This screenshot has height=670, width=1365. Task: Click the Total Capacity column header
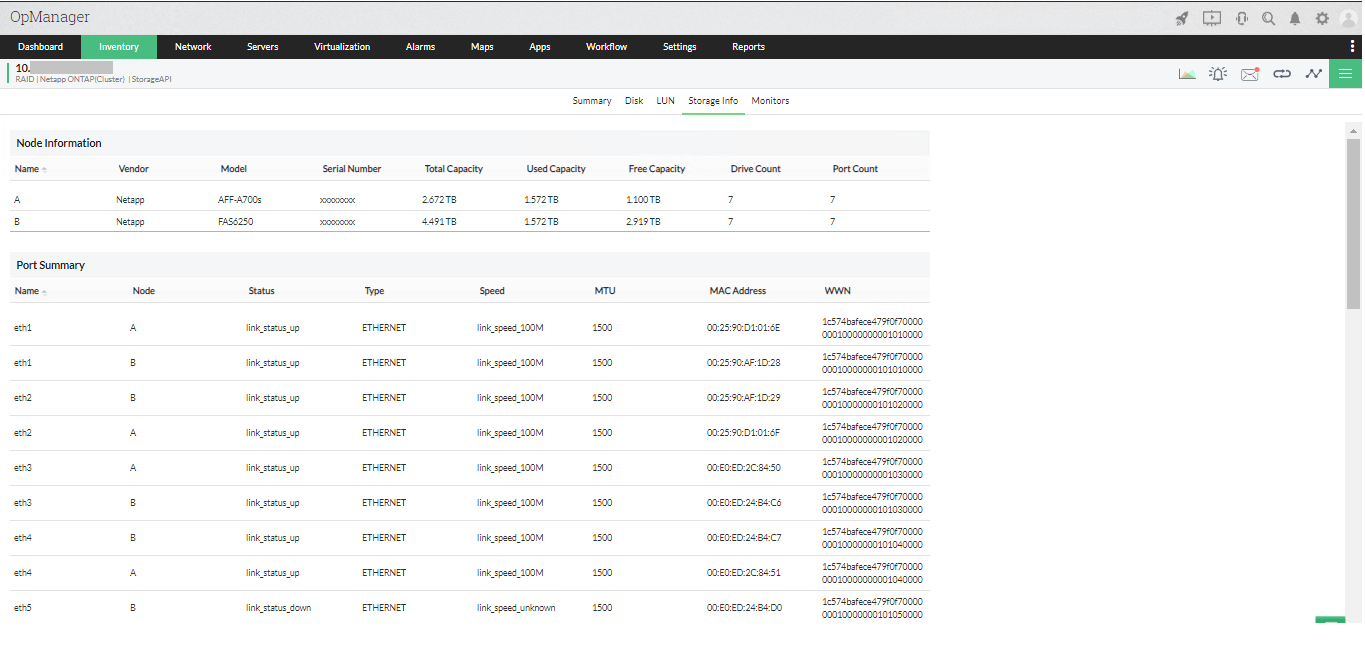click(454, 169)
